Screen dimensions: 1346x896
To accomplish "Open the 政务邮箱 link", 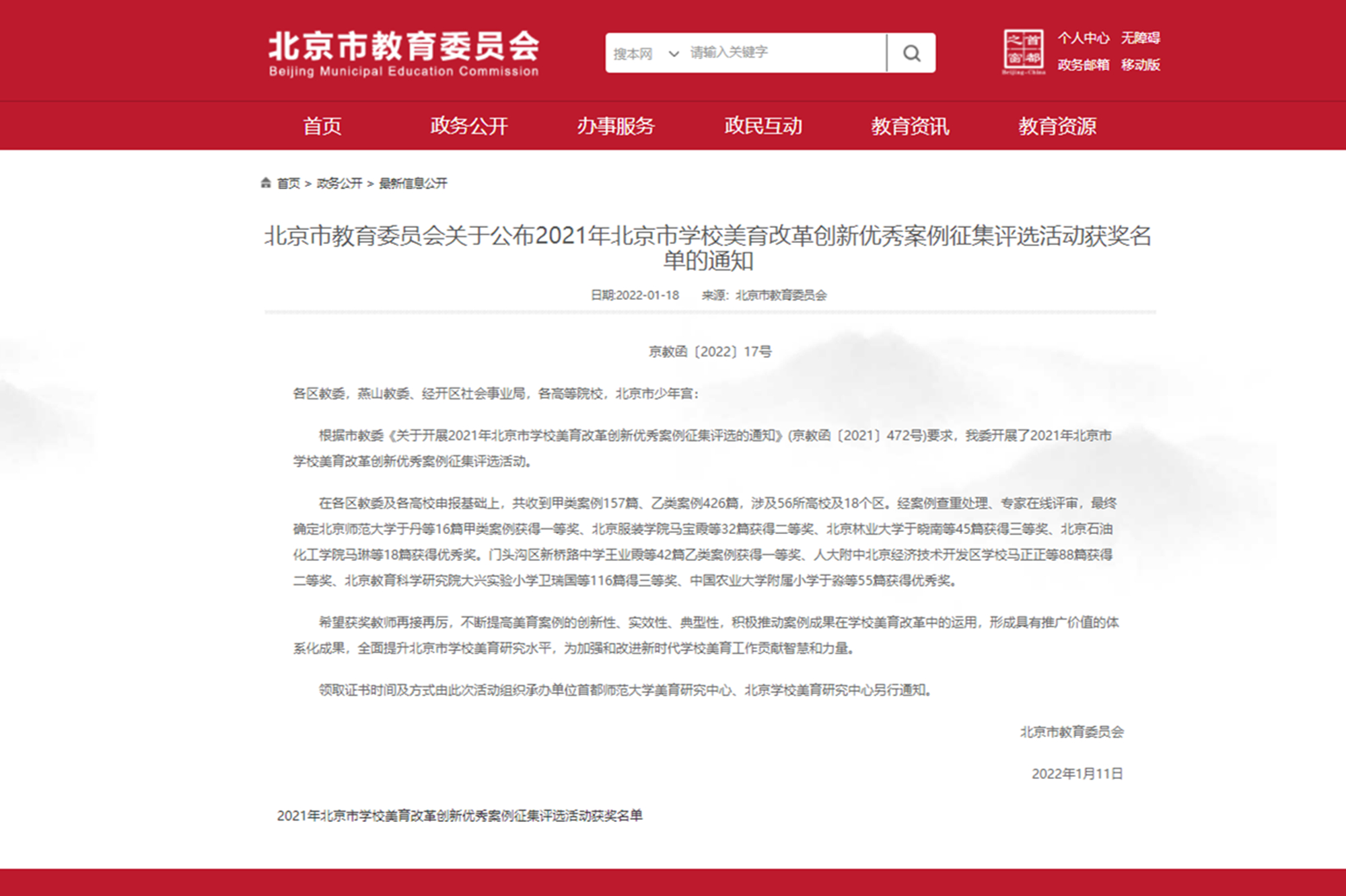I will (x=1083, y=65).
